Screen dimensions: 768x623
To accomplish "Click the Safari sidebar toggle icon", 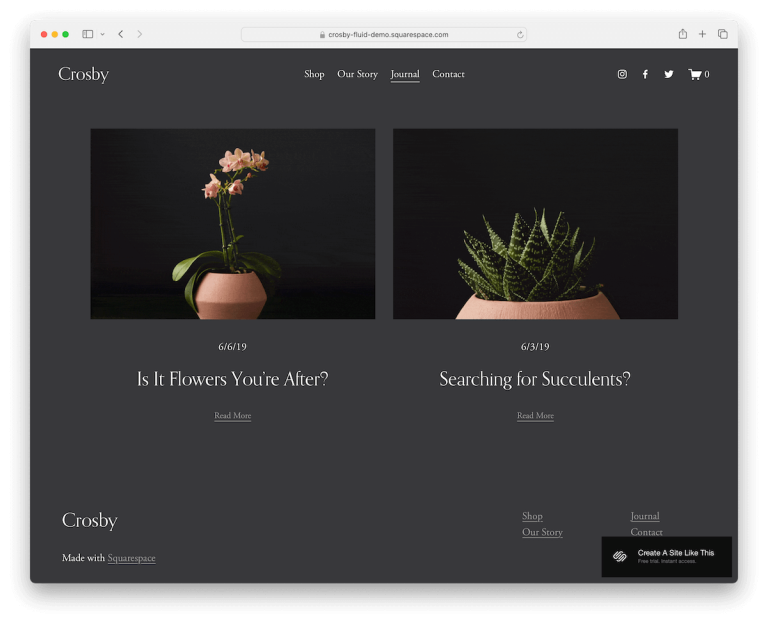I will [88, 34].
